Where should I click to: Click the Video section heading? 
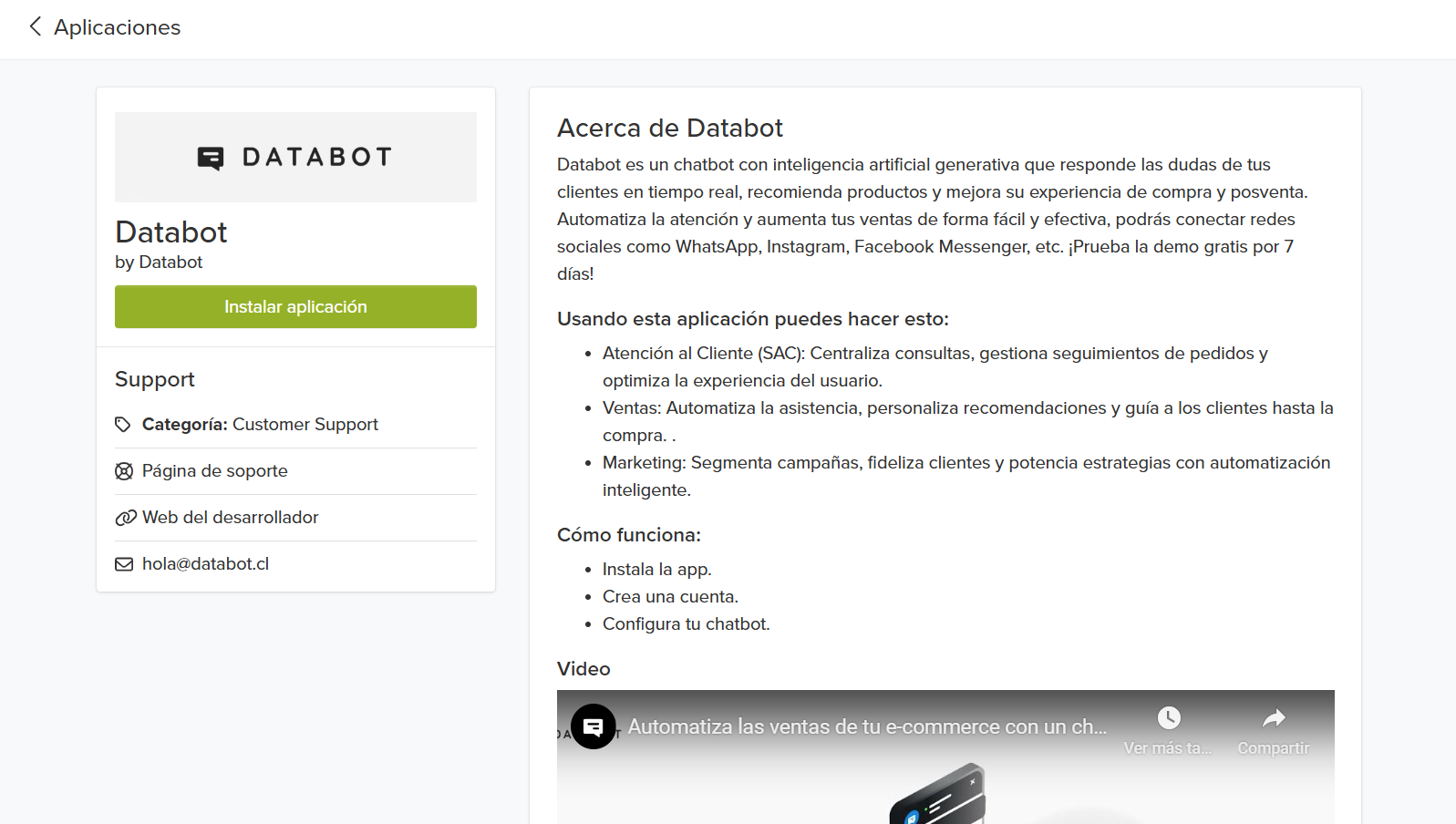[x=583, y=669]
